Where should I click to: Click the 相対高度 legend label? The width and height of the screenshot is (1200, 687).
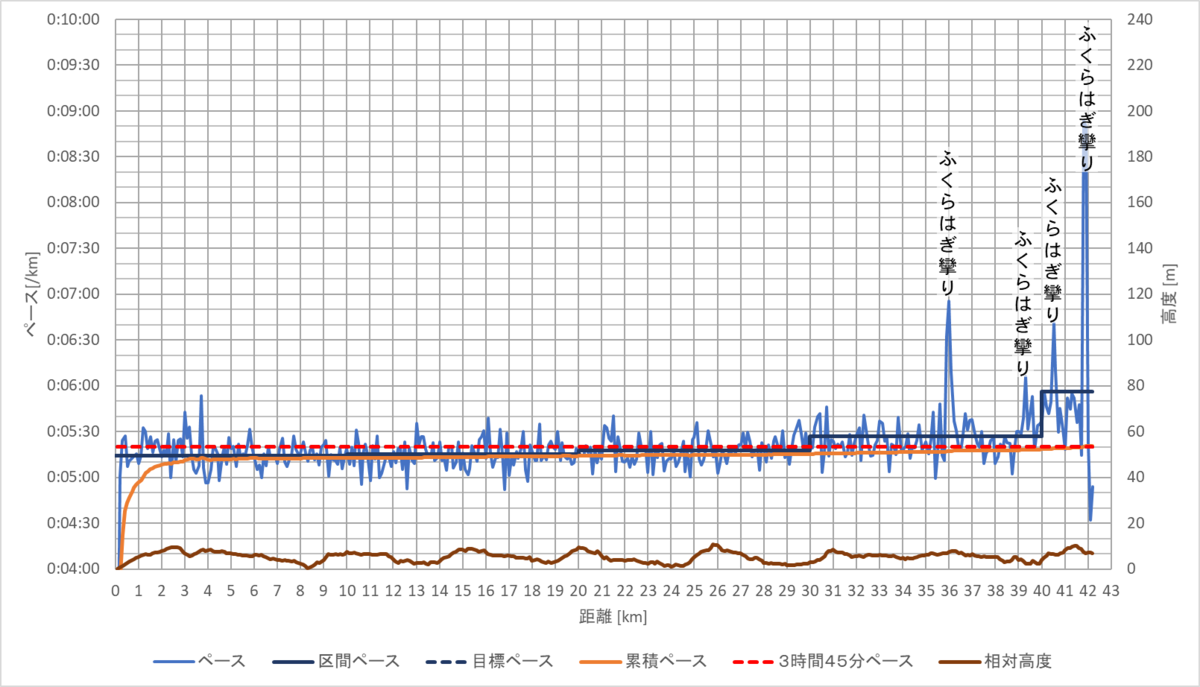(x=1018, y=661)
